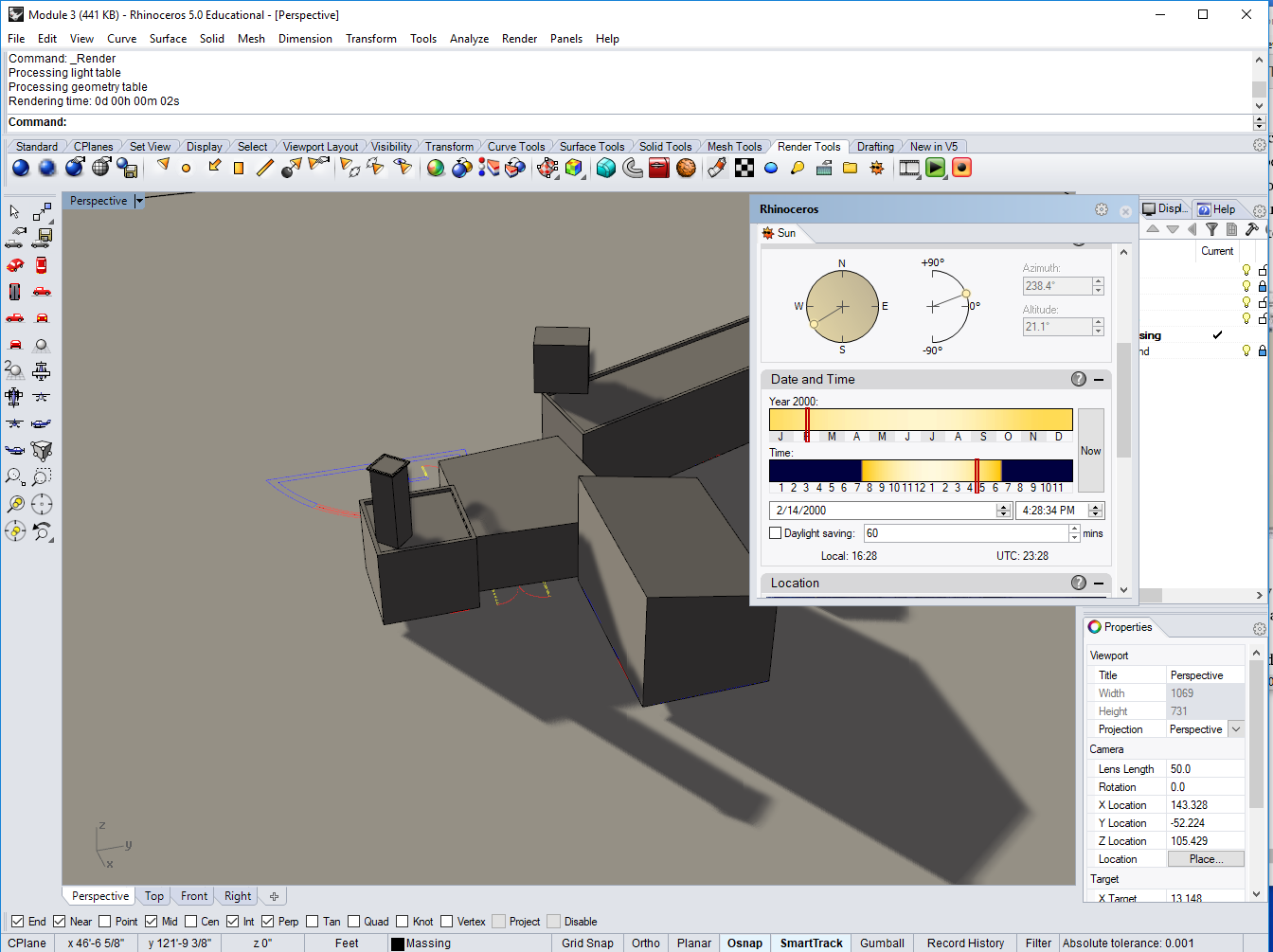Image resolution: width=1273 pixels, height=952 pixels.
Task: Click the Now button in Date and Time
Action: point(1090,451)
